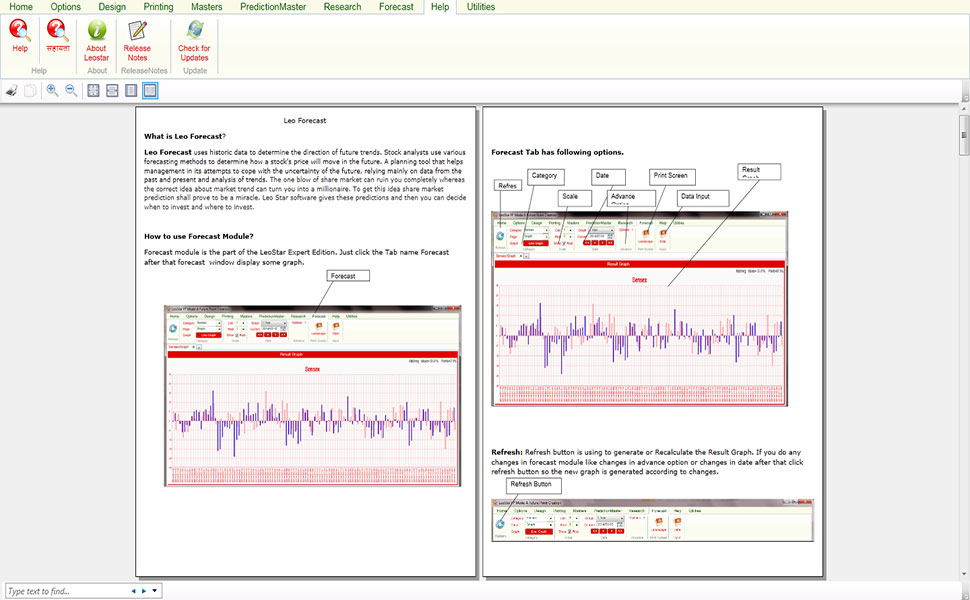Switch to the Forecast tab
Viewport: 970px width, 600px height.
click(x=396, y=7)
